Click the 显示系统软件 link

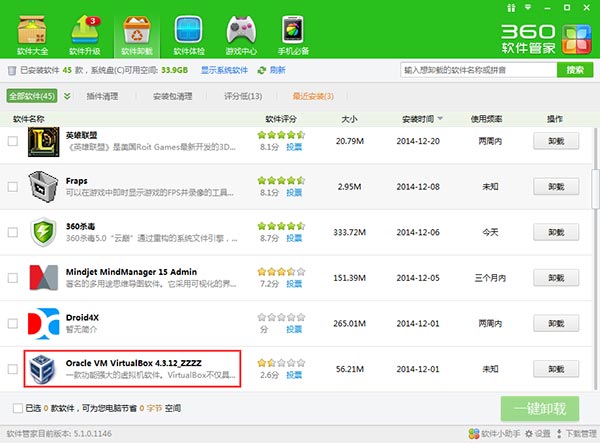point(224,71)
